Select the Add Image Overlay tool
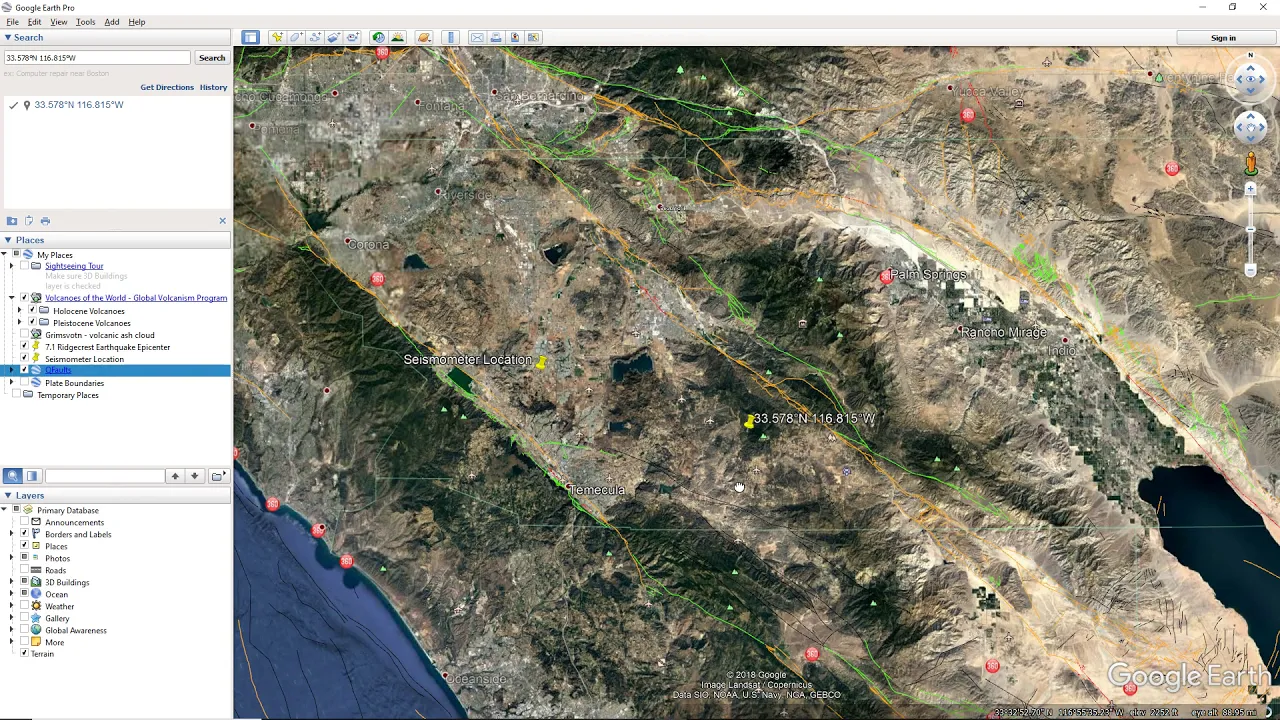Image resolution: width=1280 pixels, height=720 pixels. 334,37
